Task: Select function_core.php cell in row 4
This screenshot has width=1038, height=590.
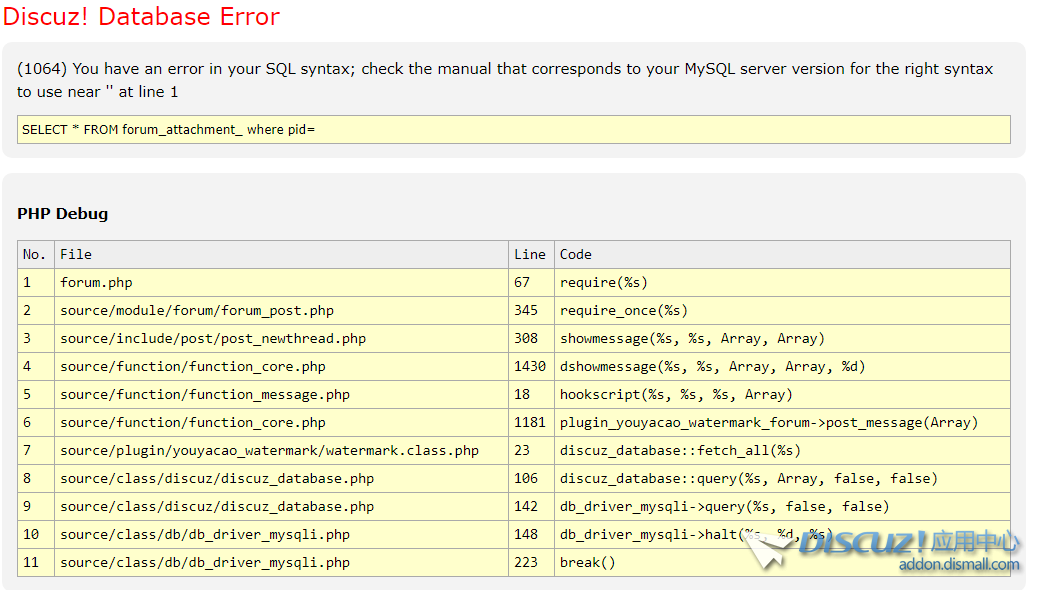Action: point(281,367)
